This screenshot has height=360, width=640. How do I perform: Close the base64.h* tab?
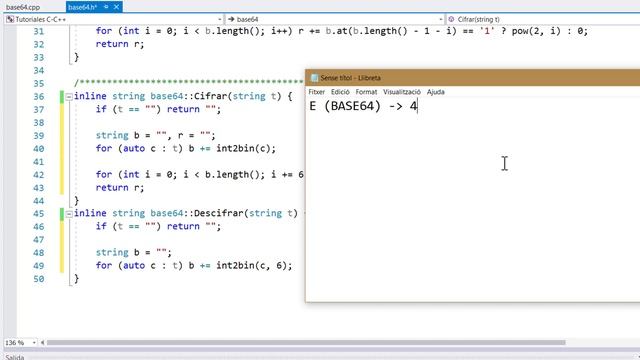click(116, 7)
